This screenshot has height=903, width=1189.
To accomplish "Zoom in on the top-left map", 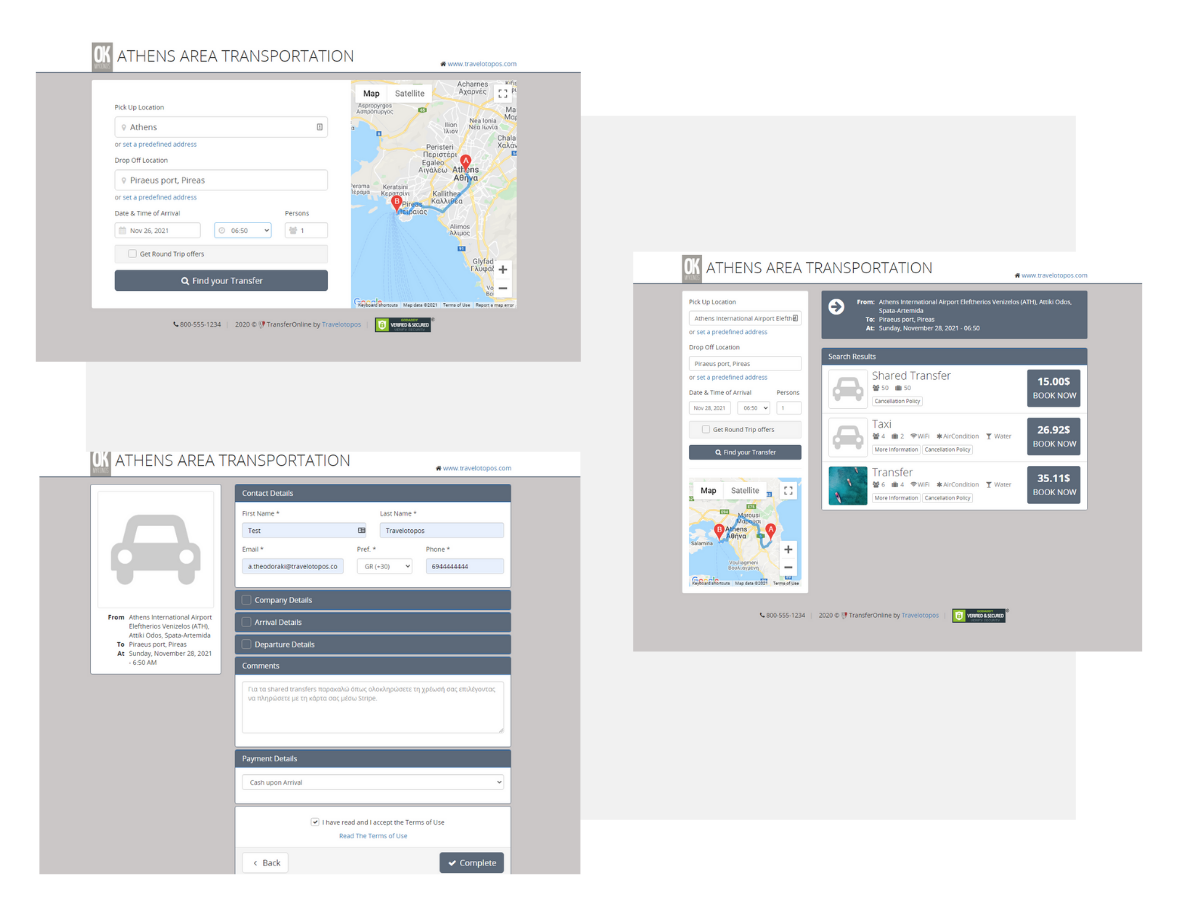I will point(502,270).
